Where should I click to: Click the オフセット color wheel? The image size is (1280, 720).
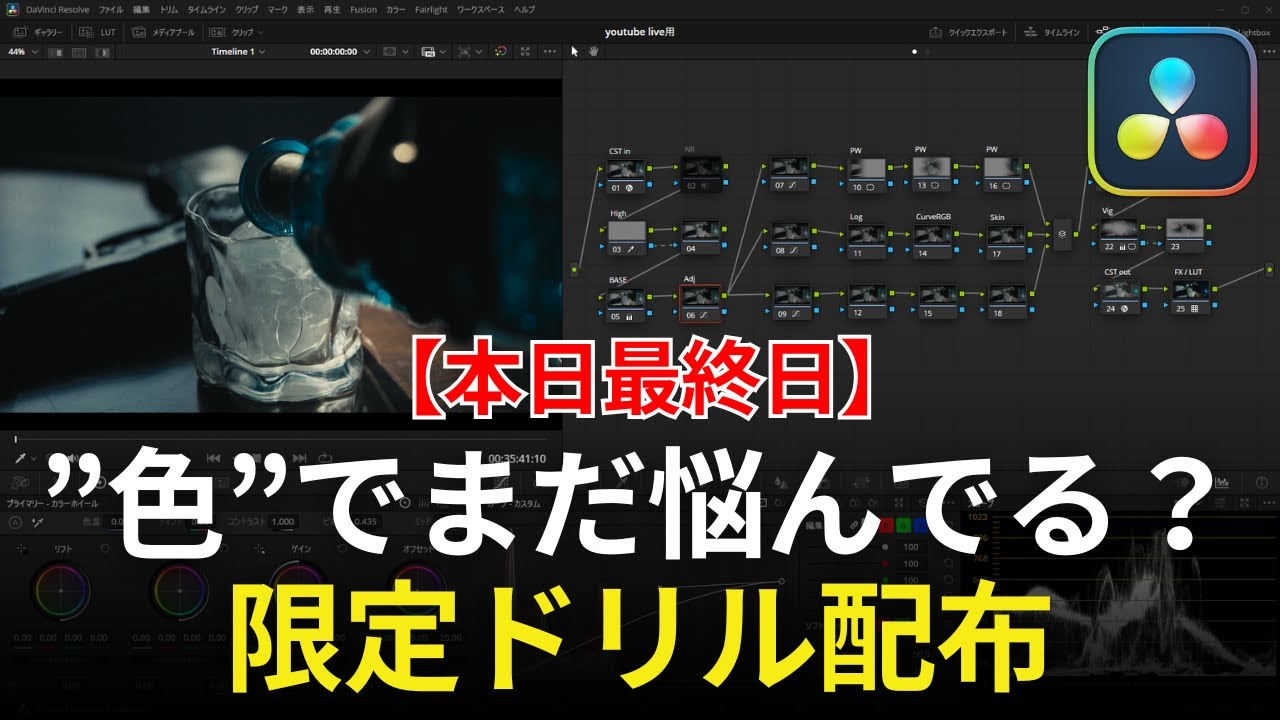pos(417,591)
